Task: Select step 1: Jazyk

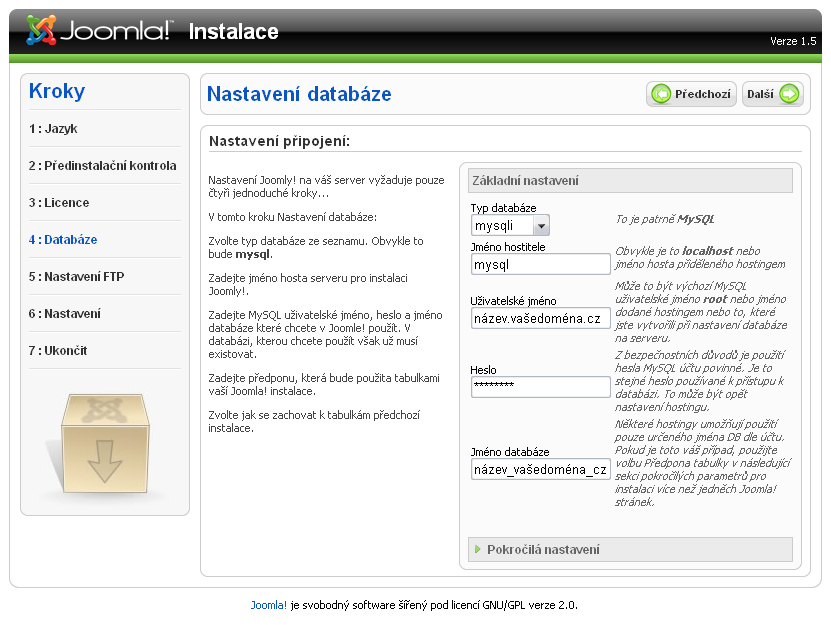Action: [x=53, y=129]
